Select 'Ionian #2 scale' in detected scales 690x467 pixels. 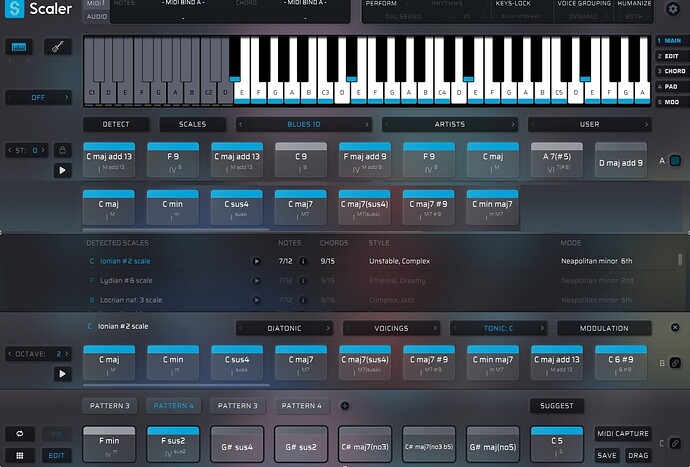click(125, 261)
